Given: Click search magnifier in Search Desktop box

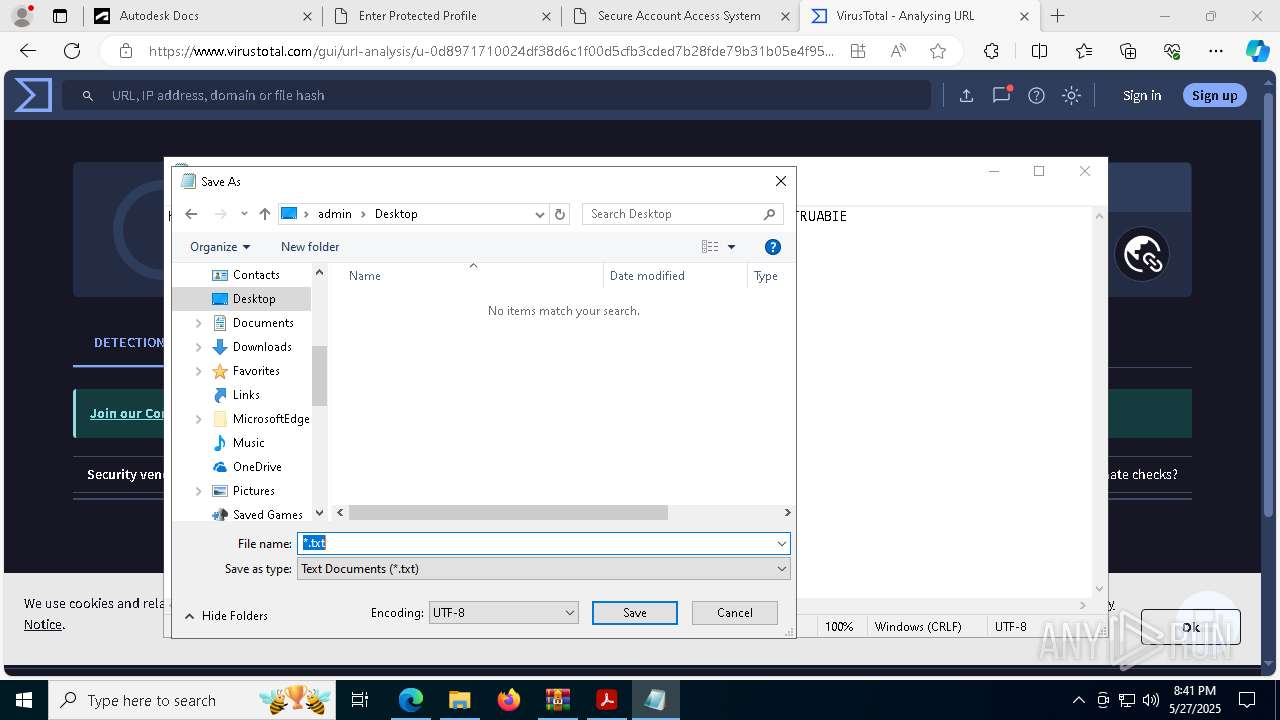Looking at the screenshot, I should pyautogui.click(x=769, y=214).
